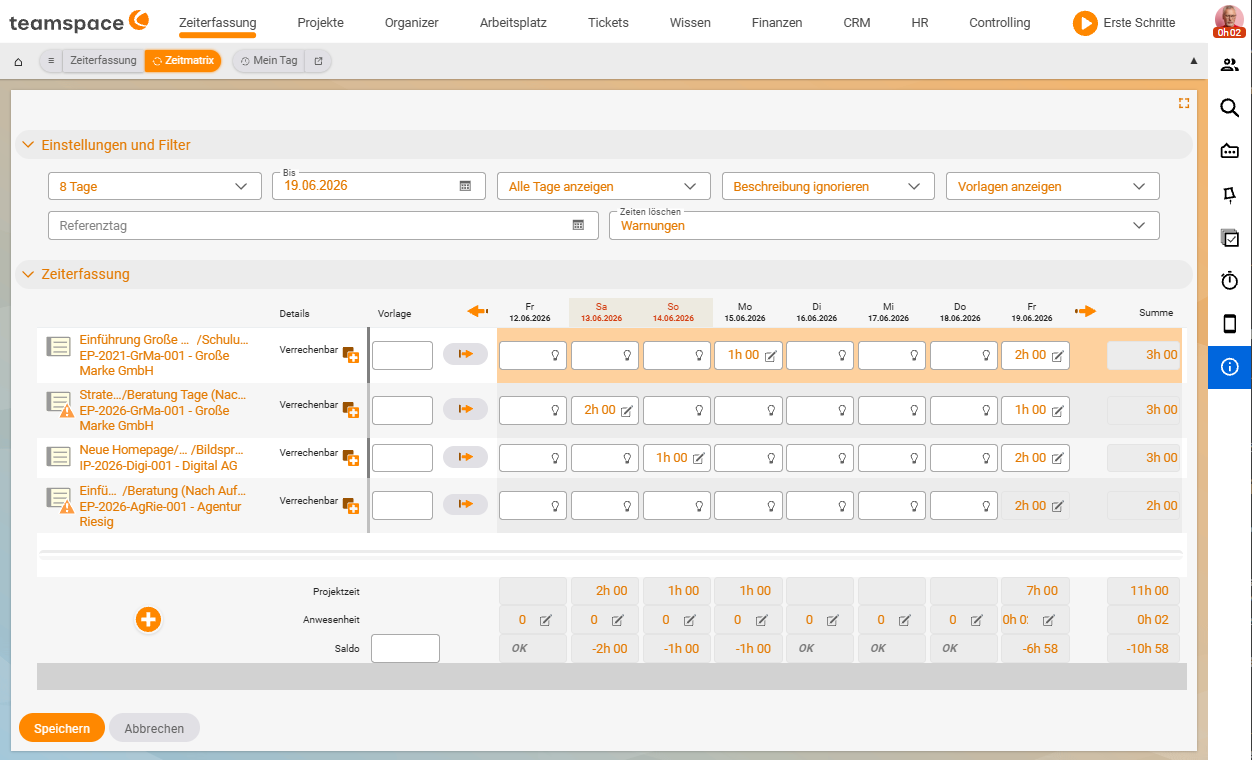Go to previous days with left orange arrow

[x=478, y=312]
